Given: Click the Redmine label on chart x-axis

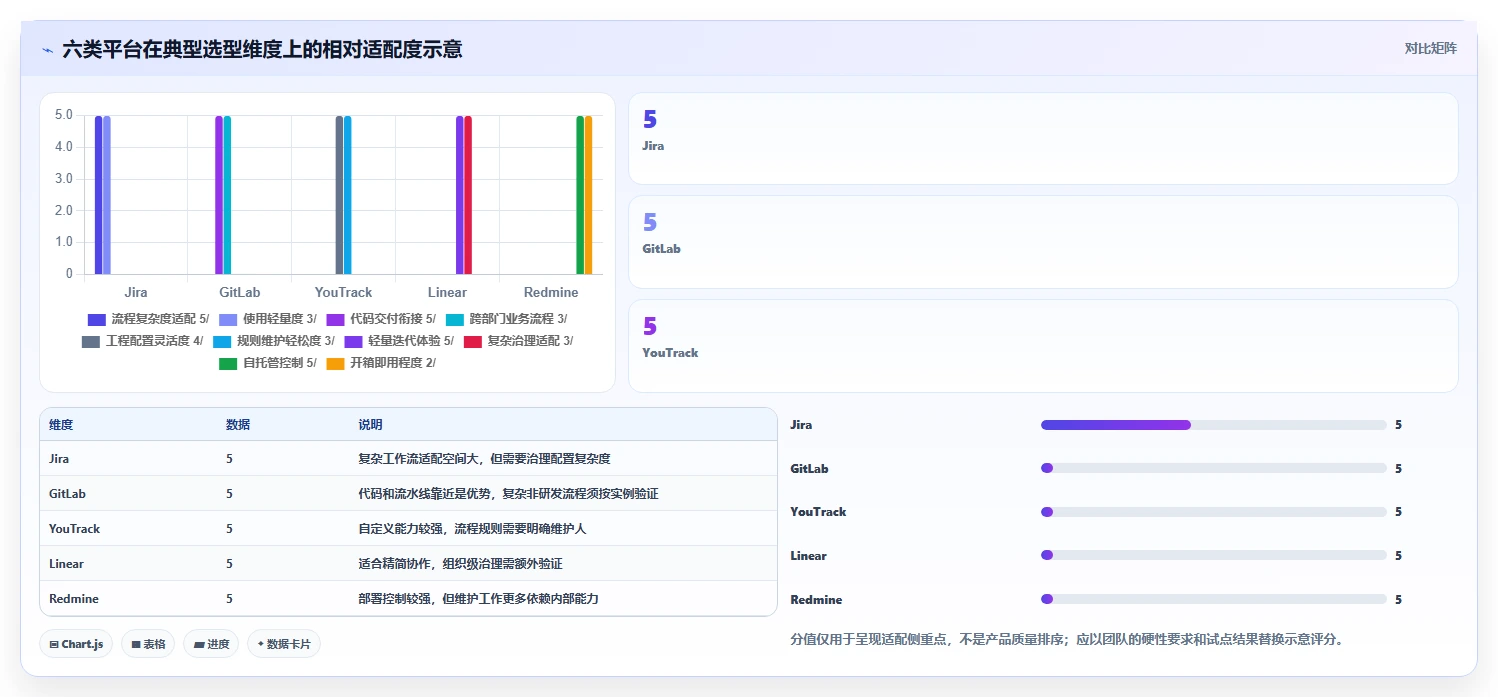Looking at the screenshot, I should 551,292.
